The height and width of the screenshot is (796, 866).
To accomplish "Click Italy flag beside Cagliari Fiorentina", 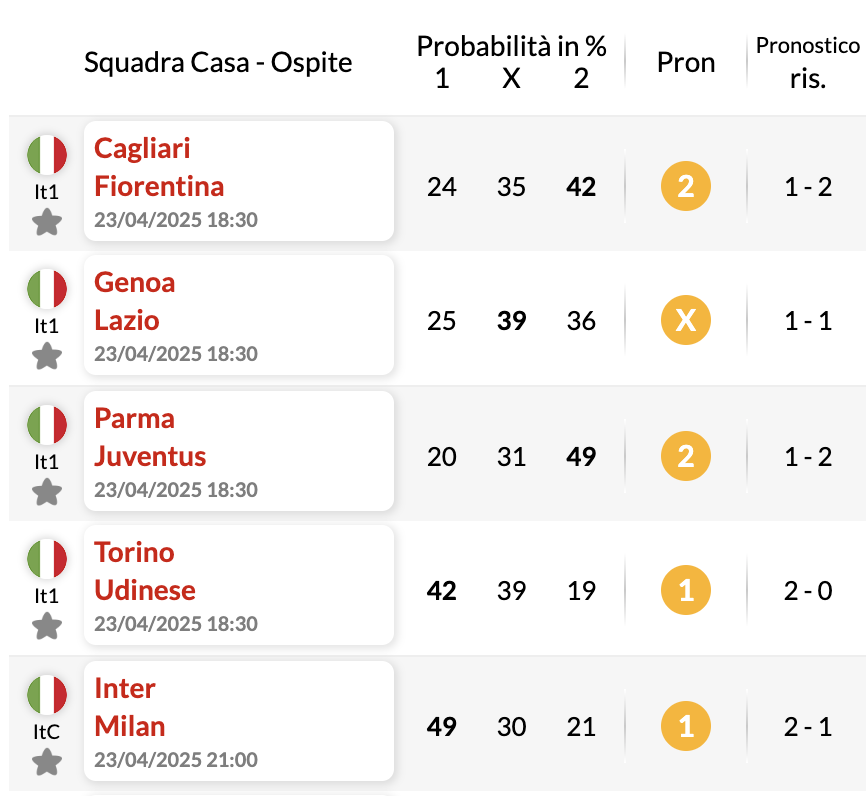I will 47,154.
